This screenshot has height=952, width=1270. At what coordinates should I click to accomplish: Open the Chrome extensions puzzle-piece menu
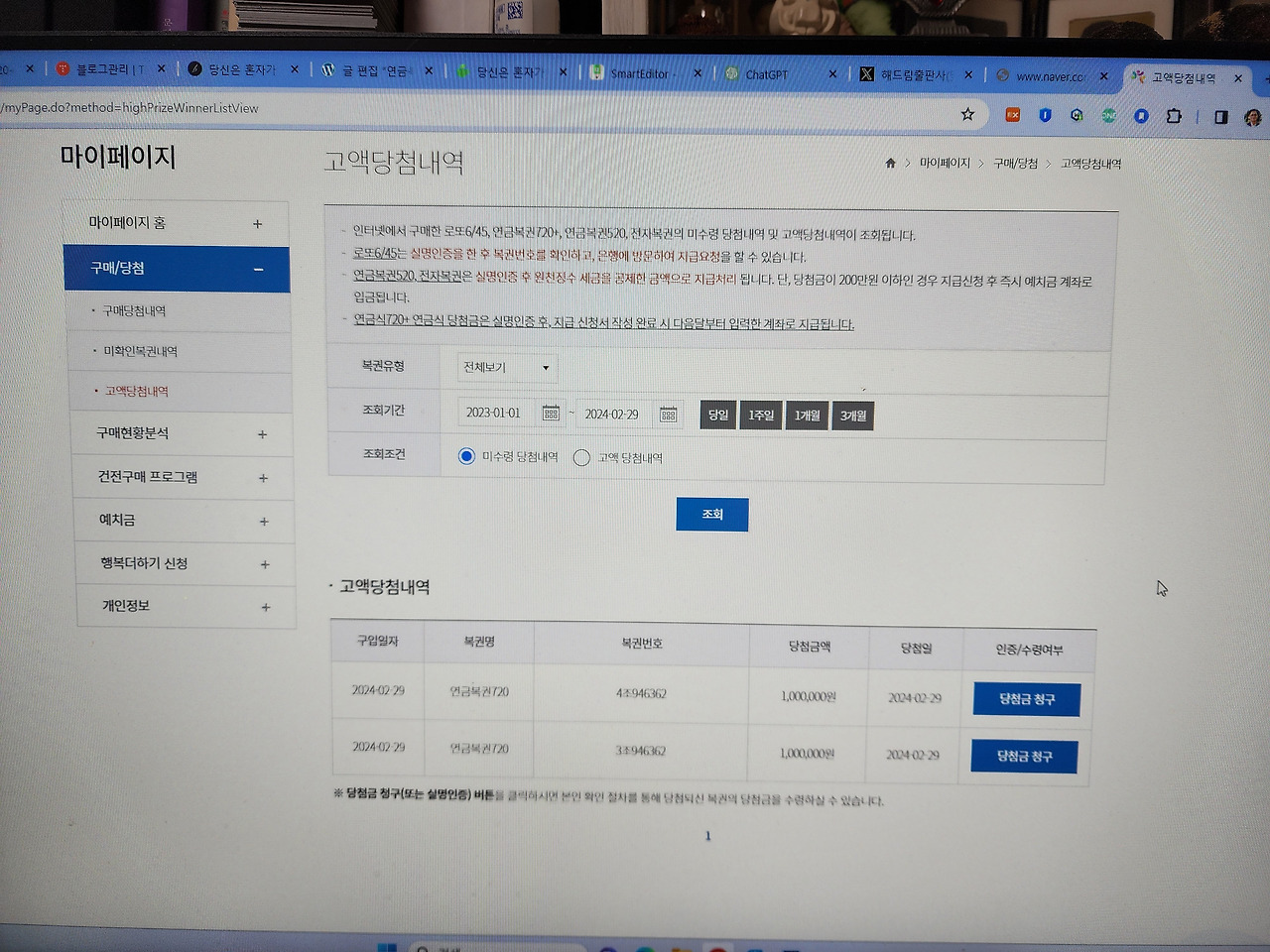click(x=1174, y=116)
